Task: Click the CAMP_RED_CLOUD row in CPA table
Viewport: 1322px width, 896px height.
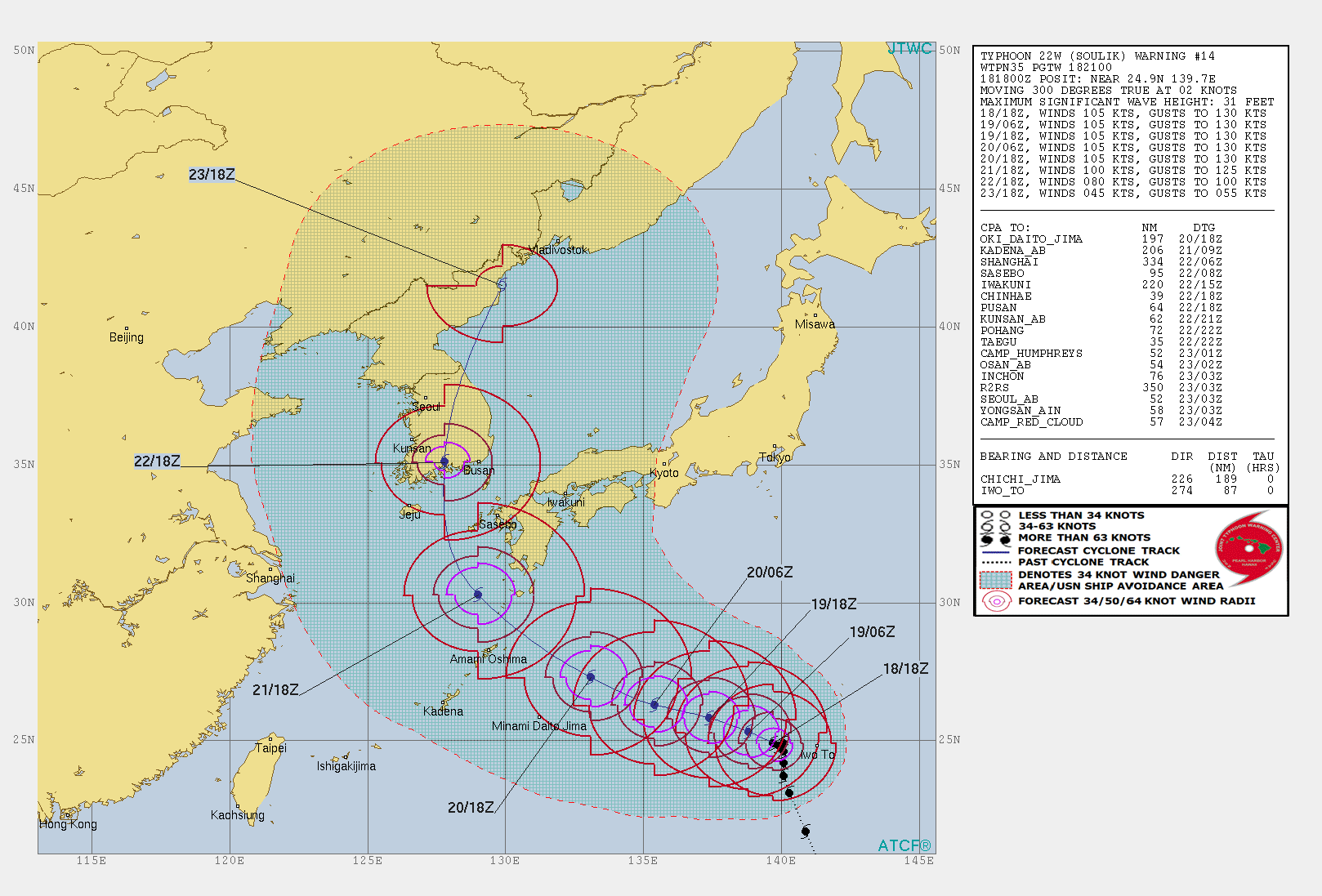Action: tap(1101, 422)
